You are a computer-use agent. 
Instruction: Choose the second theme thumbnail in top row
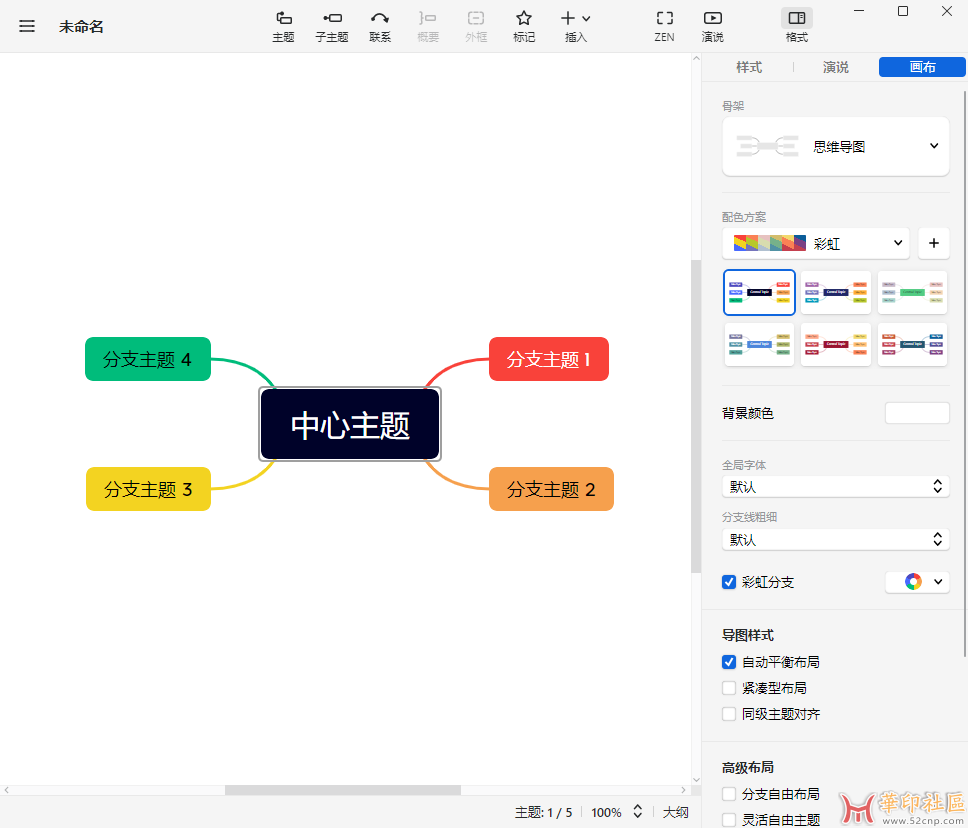(836, 292)
